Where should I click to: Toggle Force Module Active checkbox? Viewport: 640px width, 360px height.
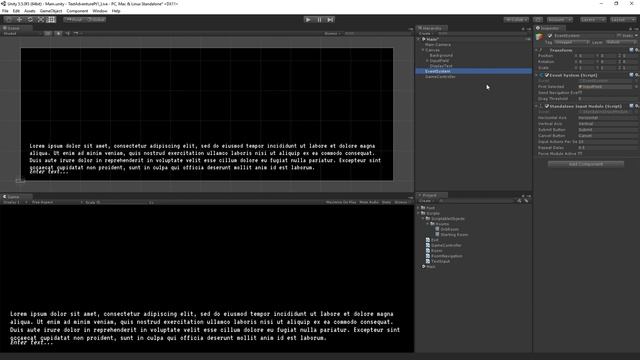[x=580, y=154]
